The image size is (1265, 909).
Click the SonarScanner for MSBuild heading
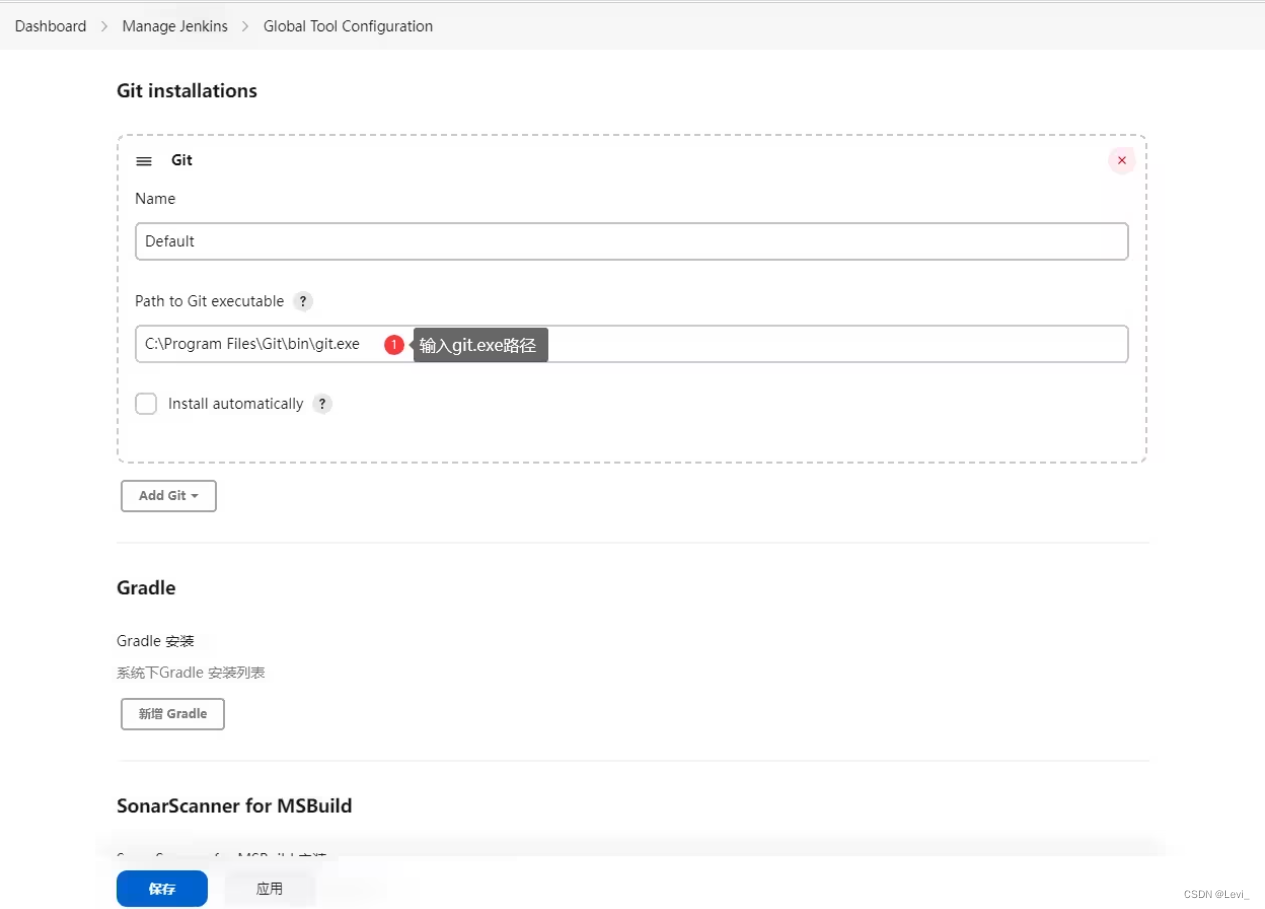[234, 805]
